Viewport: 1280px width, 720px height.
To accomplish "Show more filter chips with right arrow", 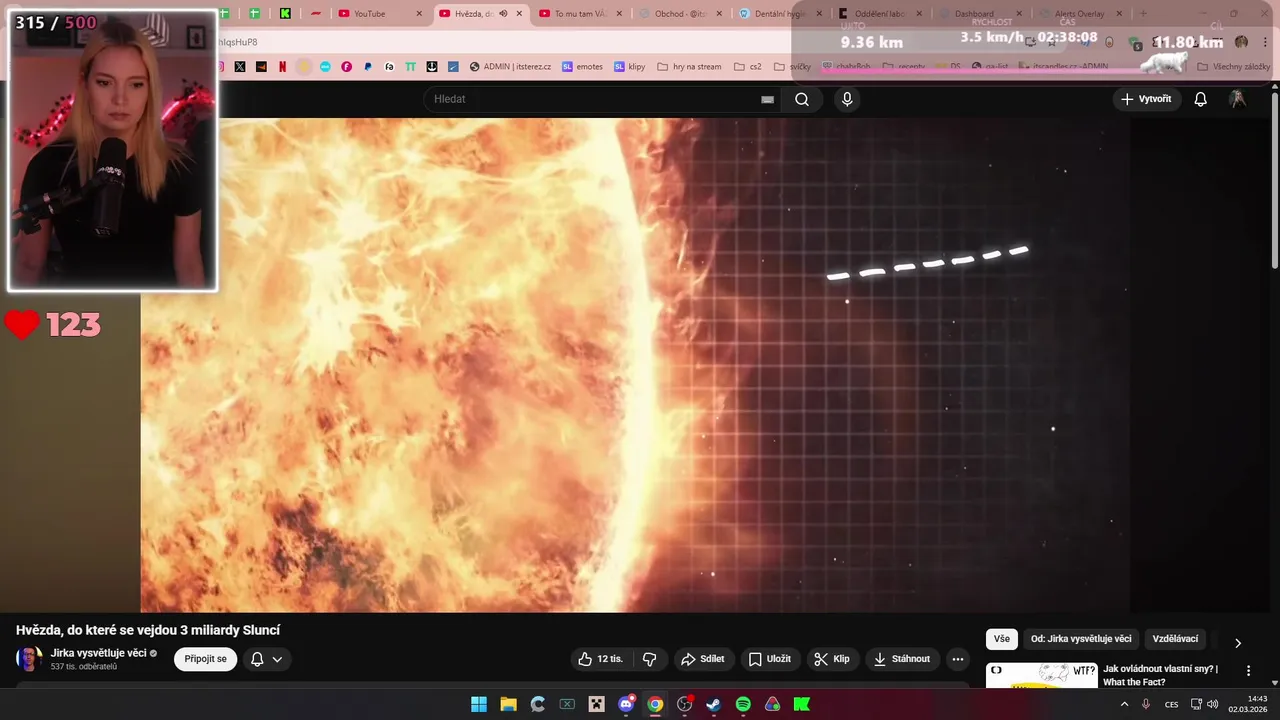I will pyautogui.click(x=1237, y=643).
